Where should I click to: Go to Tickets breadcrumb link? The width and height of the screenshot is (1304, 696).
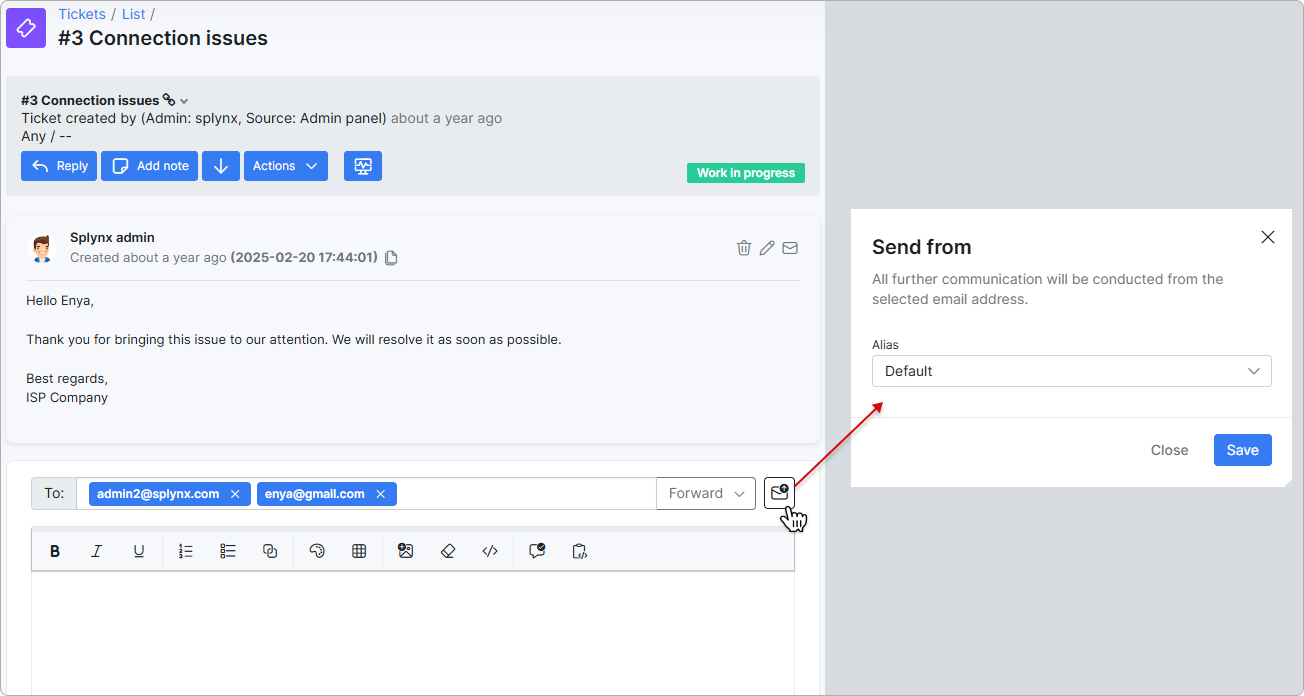coord(82,14)
